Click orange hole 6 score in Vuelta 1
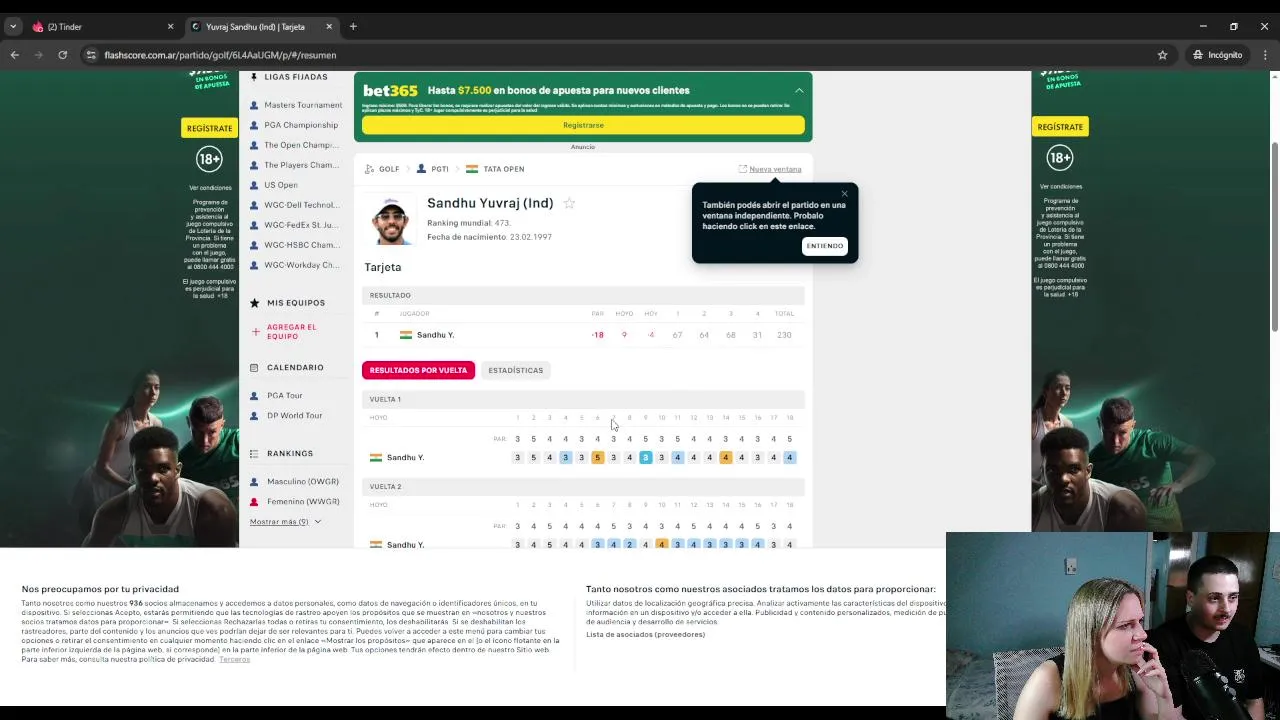1280x720 pixels. pyautogui.click(x=597, y=457)
